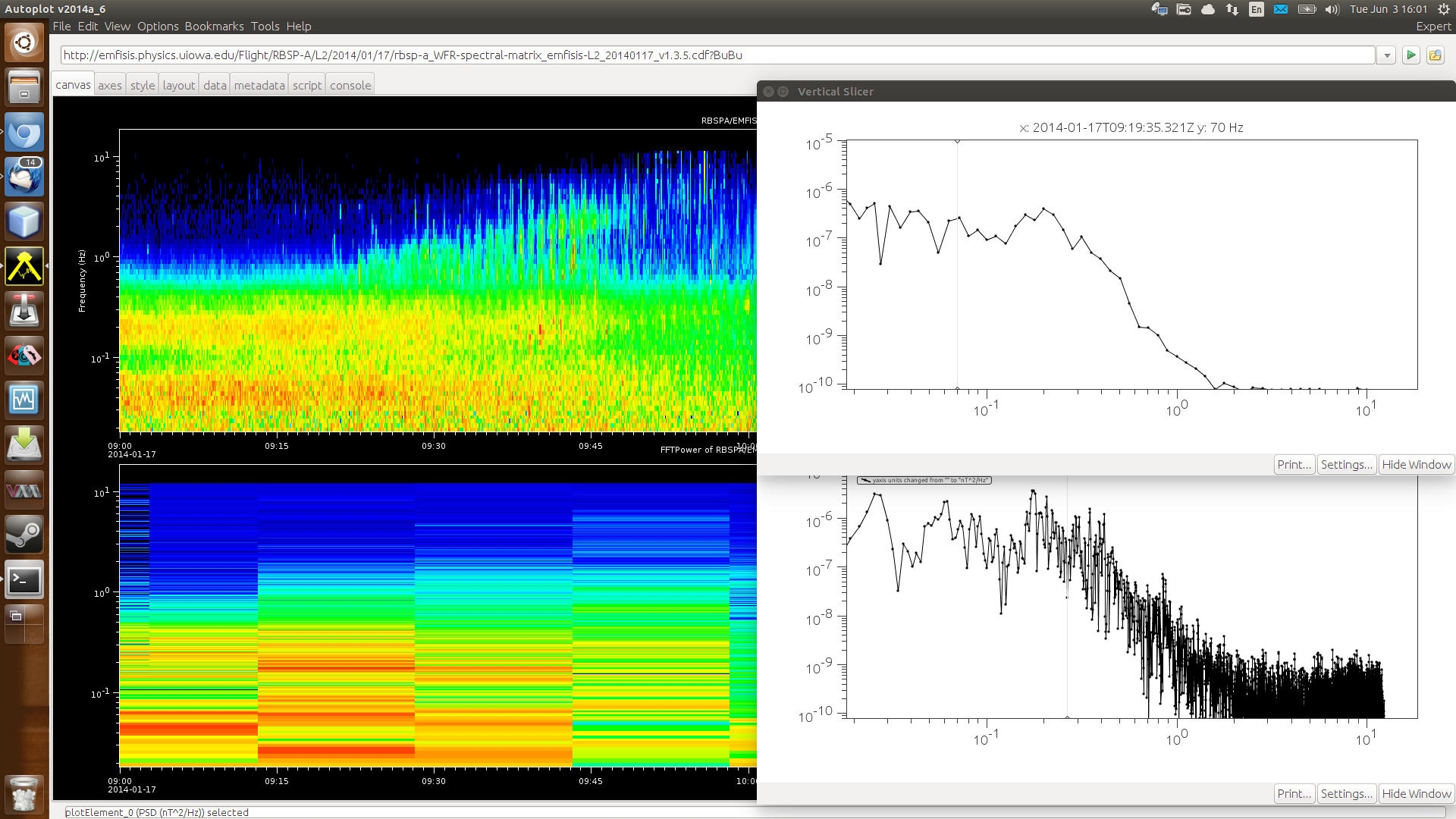Screen dimensions: 1456x819
Task: Click Hide Window in lower slicer panel
Action: point(1416,794)
